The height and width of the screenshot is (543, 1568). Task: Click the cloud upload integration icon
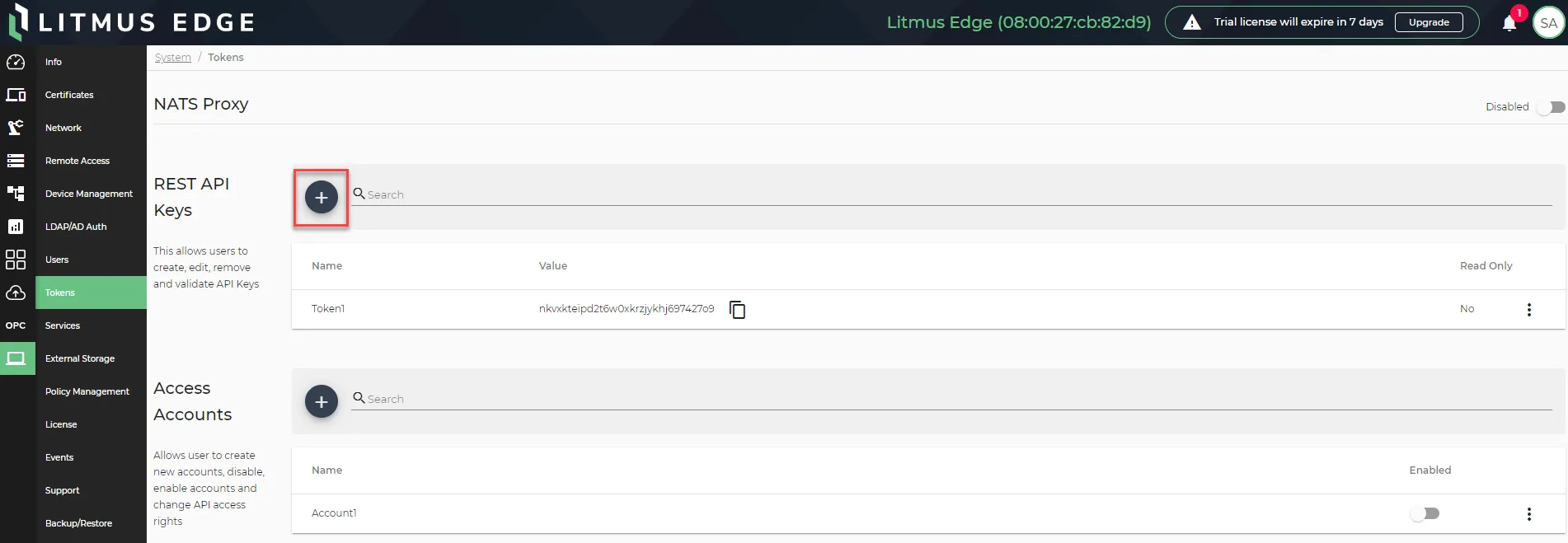tap(16, 293)
